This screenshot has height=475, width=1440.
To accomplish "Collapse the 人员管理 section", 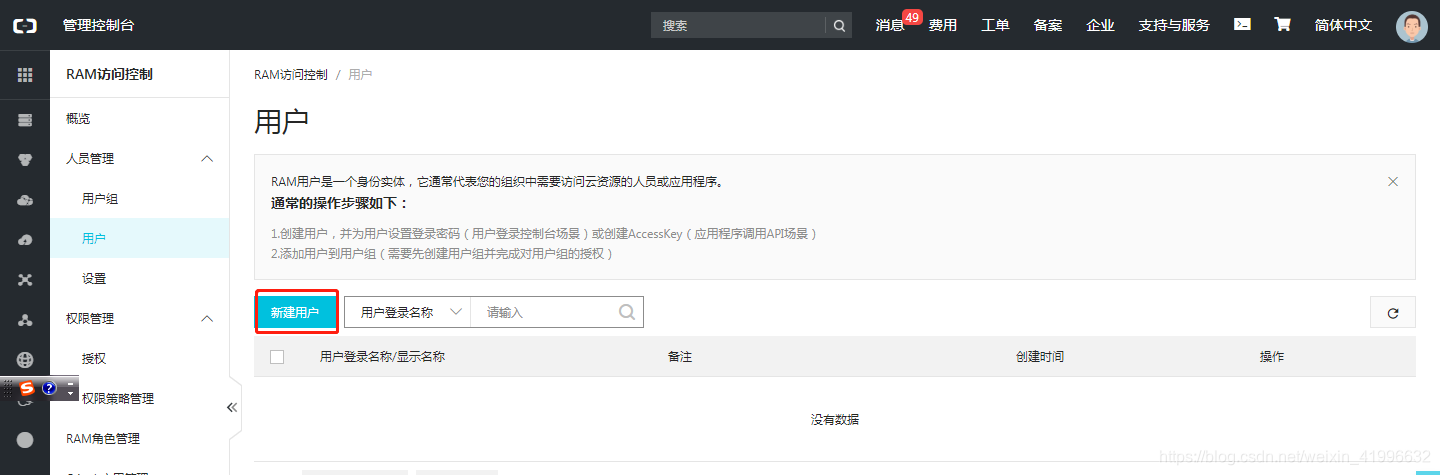I will [x=208, y=158].
